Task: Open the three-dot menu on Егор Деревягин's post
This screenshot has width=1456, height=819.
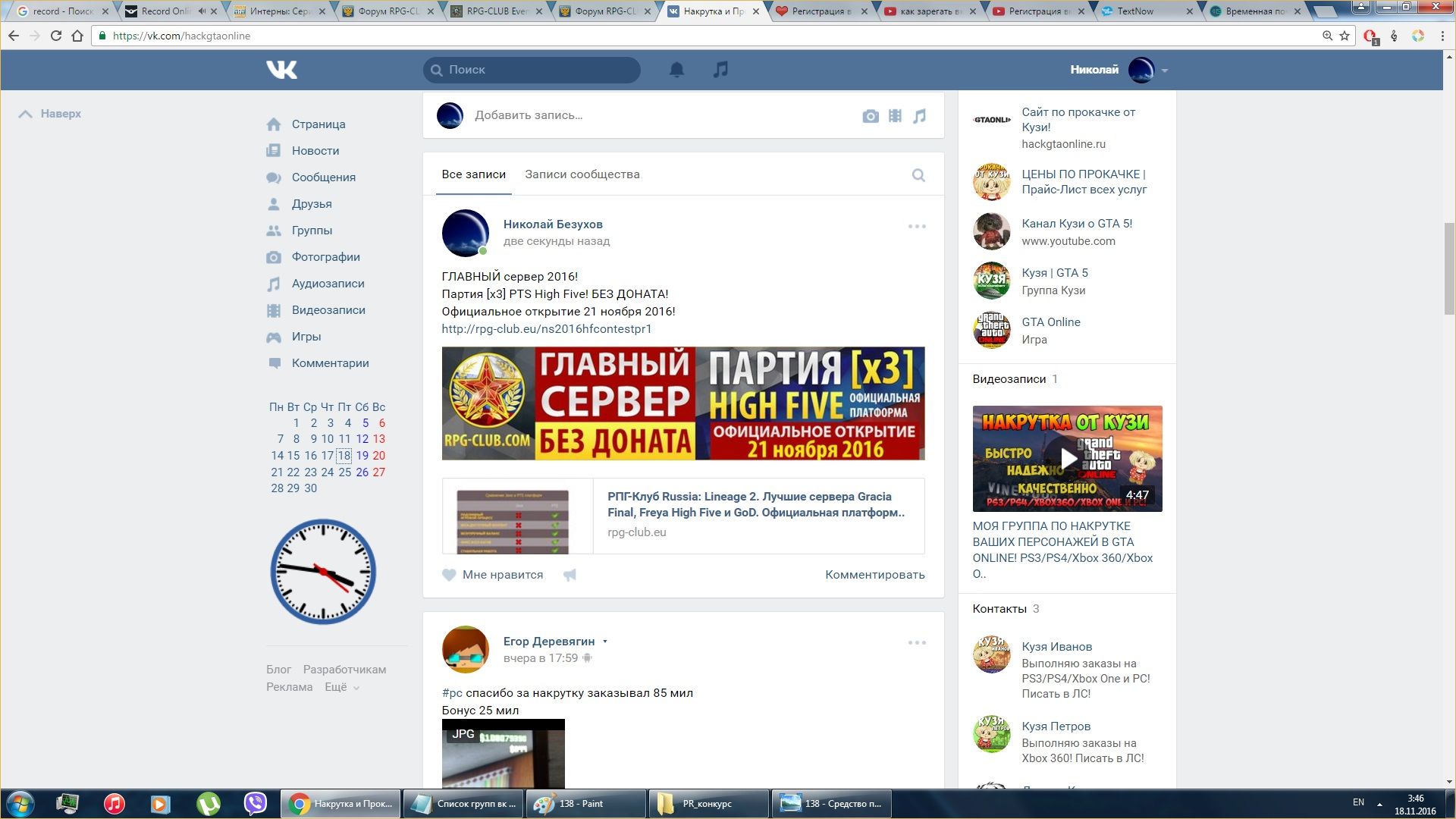Action: point(917,642)
